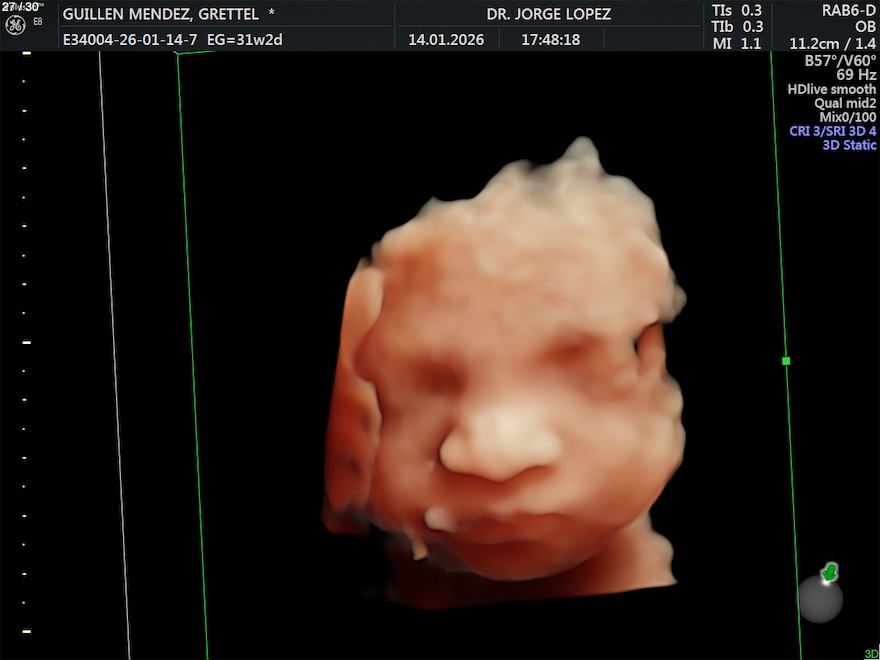This screenshot has height=660, width=880.
Task: Click the HDlive light source sphere icon
Action: point(820,598)
